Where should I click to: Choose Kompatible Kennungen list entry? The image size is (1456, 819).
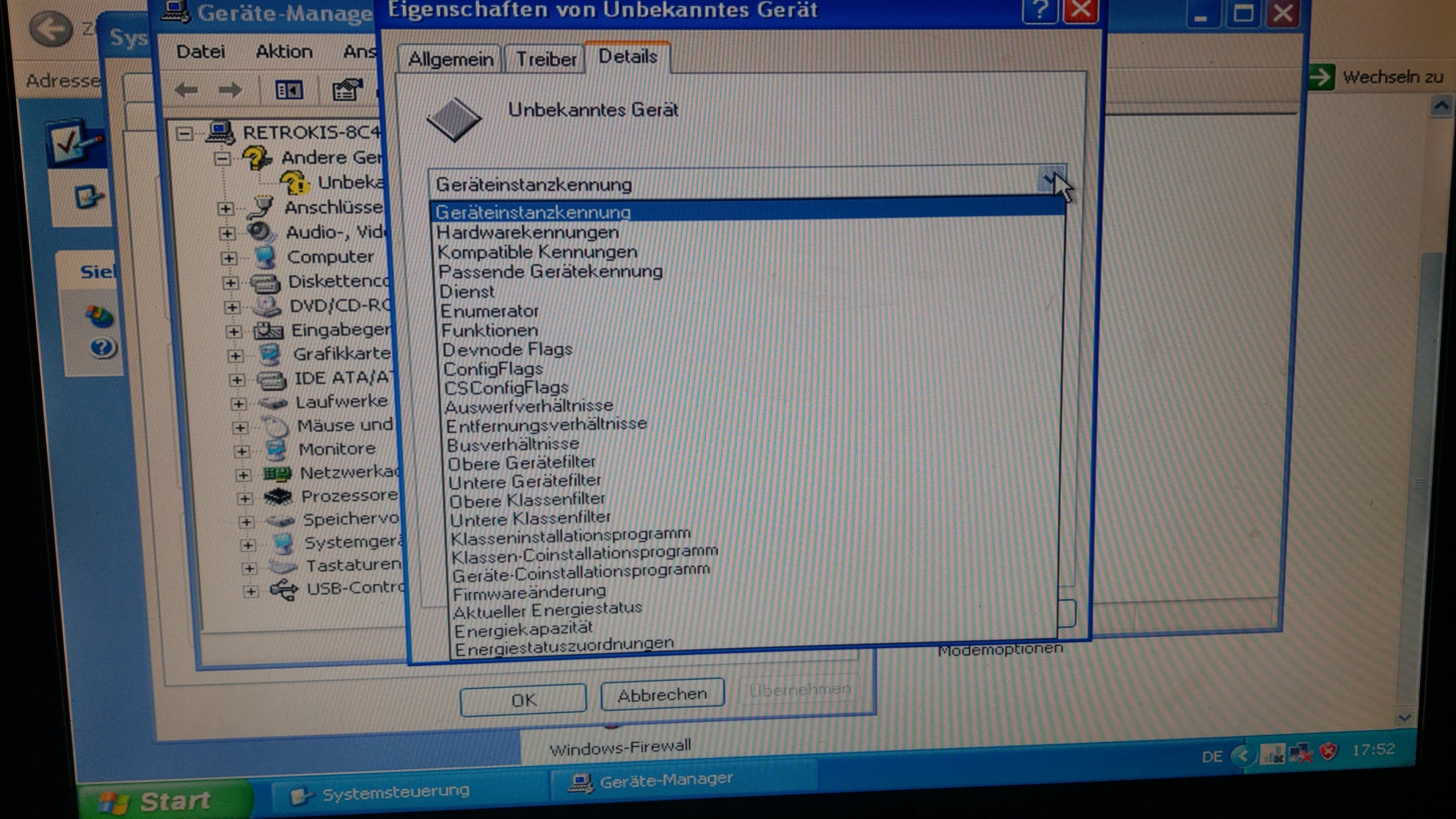[537, 252]
